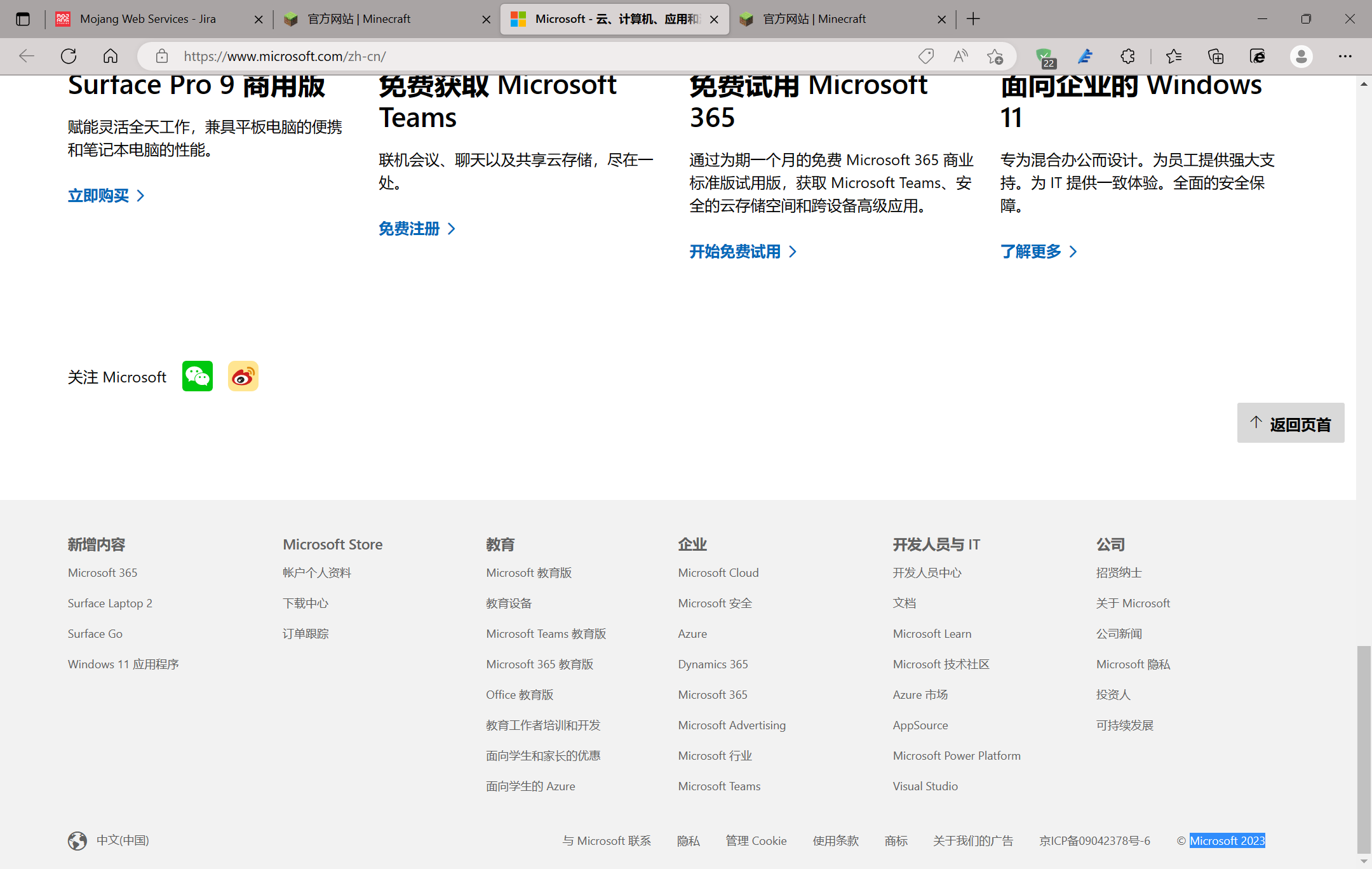
Task: Open the Microsoft Learn footer link
Action: (x=932, y=633)
